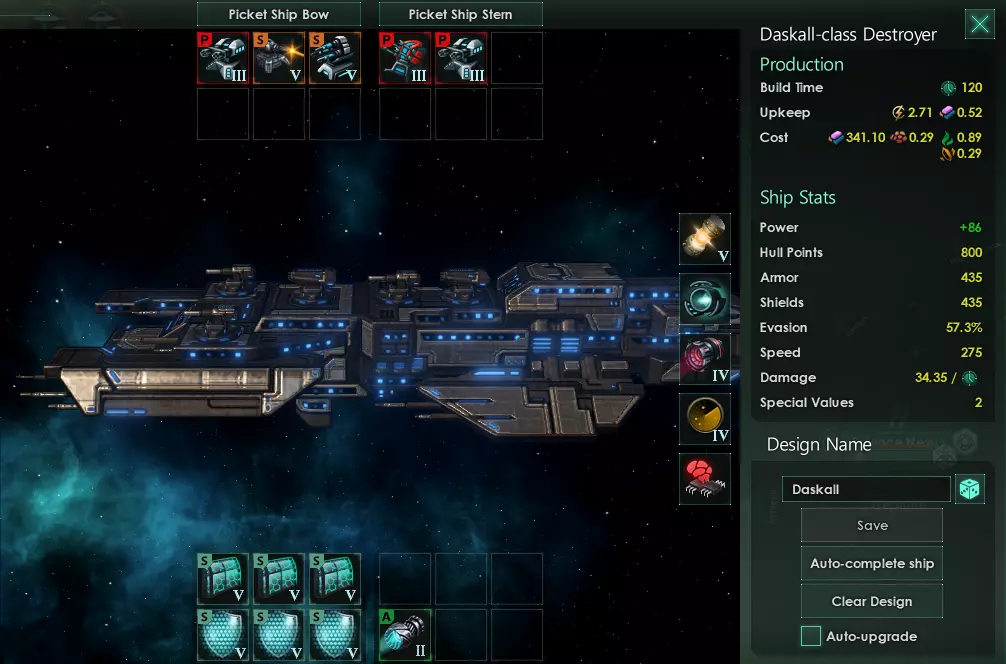
Task: Open the yellow radar sensor component slot
Action: [704, 419]
